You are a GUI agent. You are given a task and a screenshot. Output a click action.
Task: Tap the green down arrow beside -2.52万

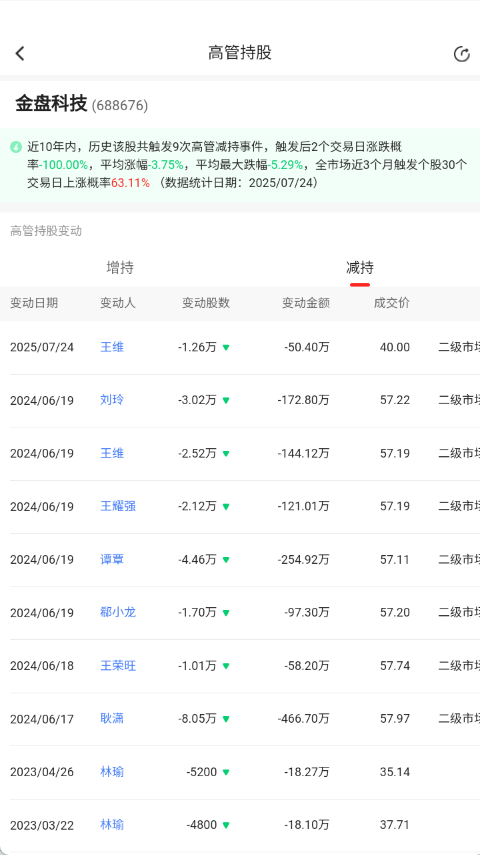pos(226,454)
